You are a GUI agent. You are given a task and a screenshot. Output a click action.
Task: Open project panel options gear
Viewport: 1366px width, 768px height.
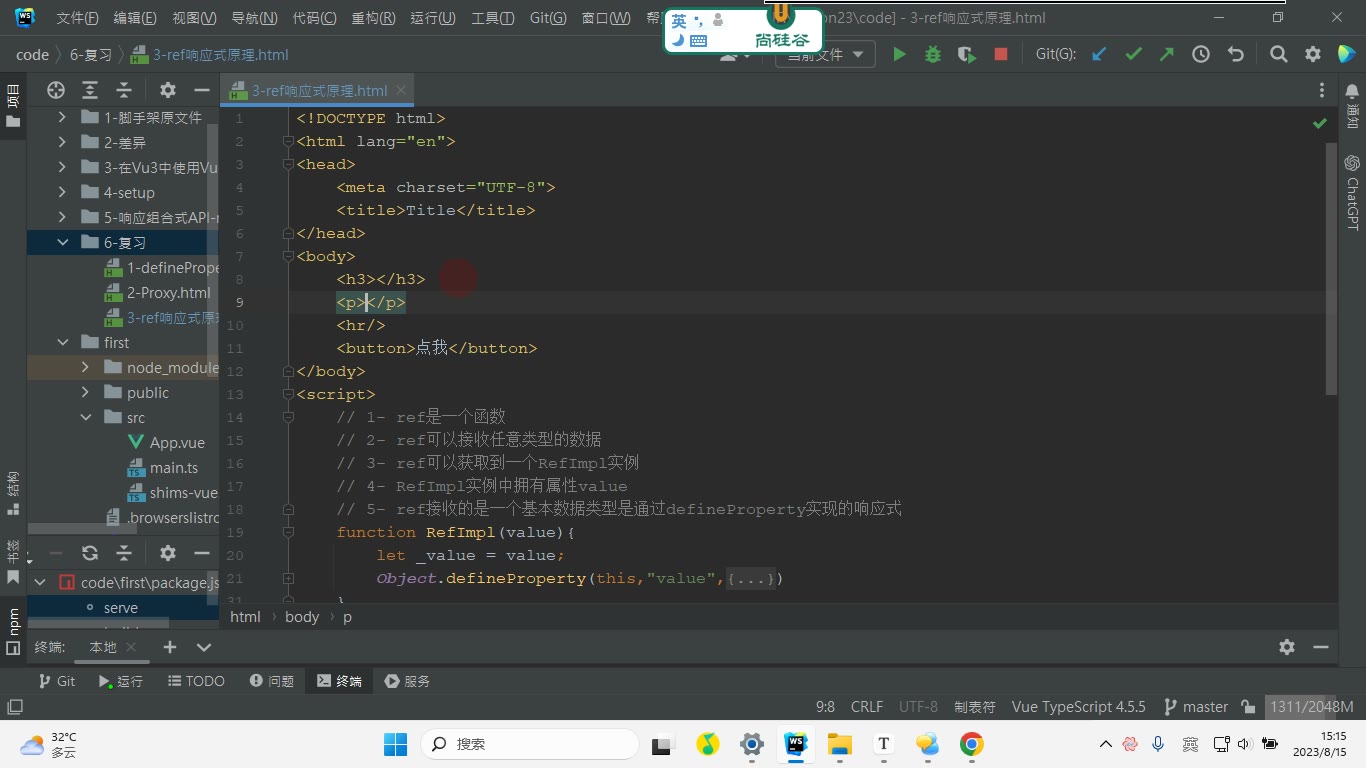coord(168,90)
